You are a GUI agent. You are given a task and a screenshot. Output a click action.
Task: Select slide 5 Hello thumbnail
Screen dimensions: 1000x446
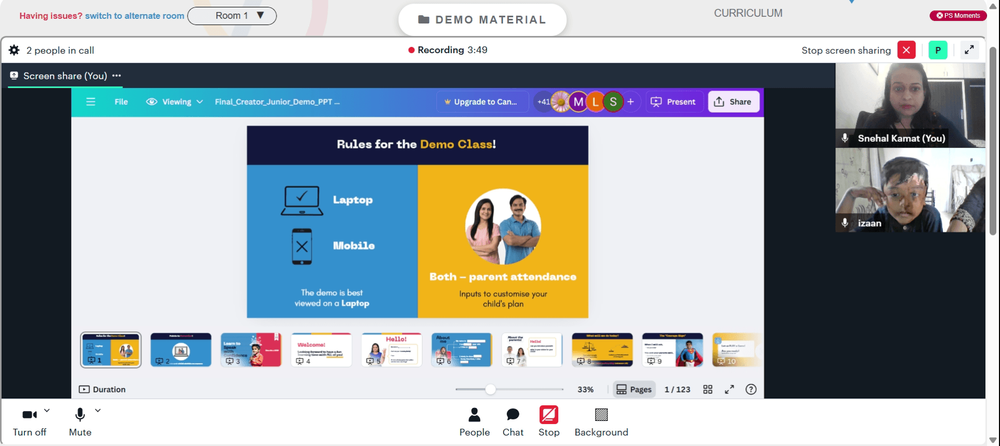point(392,350)
